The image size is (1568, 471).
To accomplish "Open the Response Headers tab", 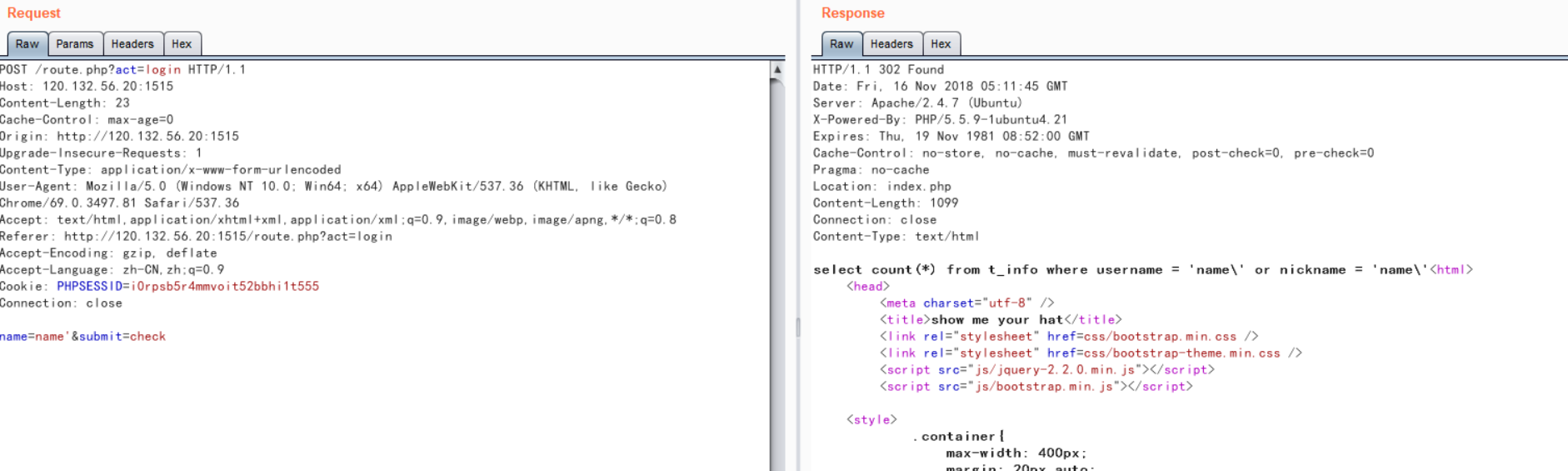I will click(891, 44).
